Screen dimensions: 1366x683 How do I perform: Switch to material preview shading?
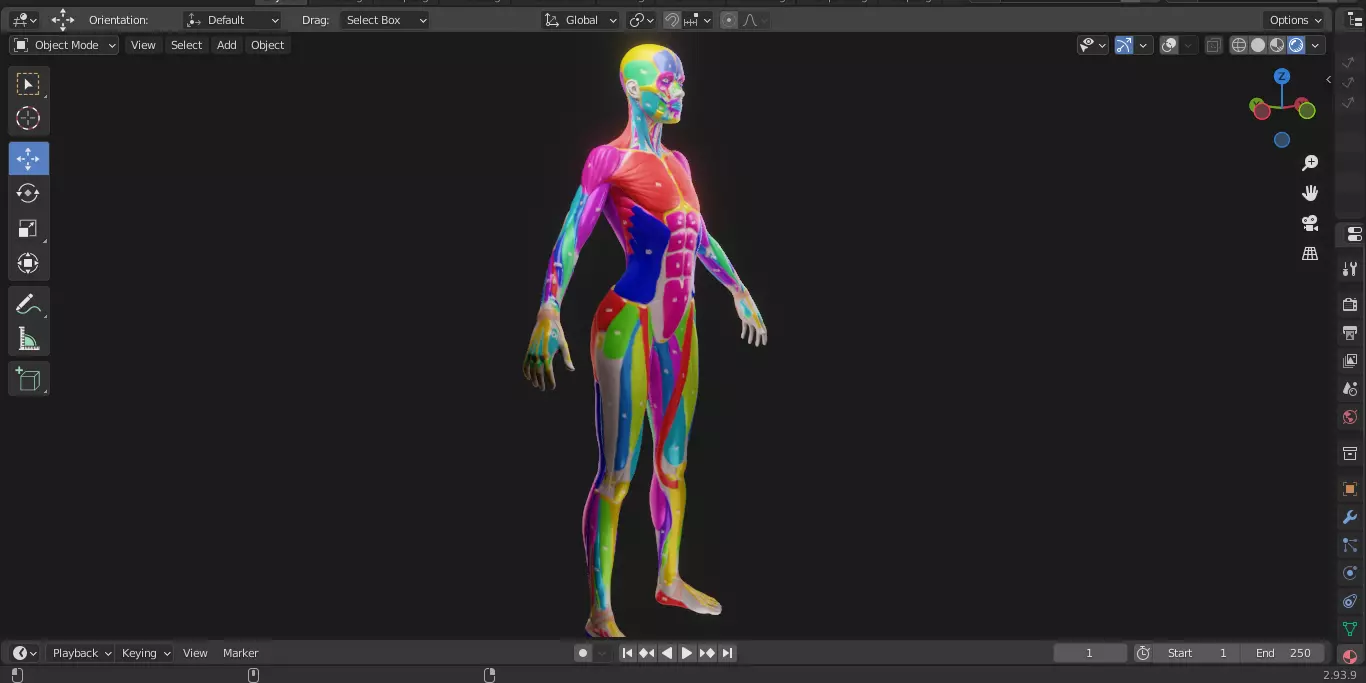pyautogui.click(x=1277, y=45)
